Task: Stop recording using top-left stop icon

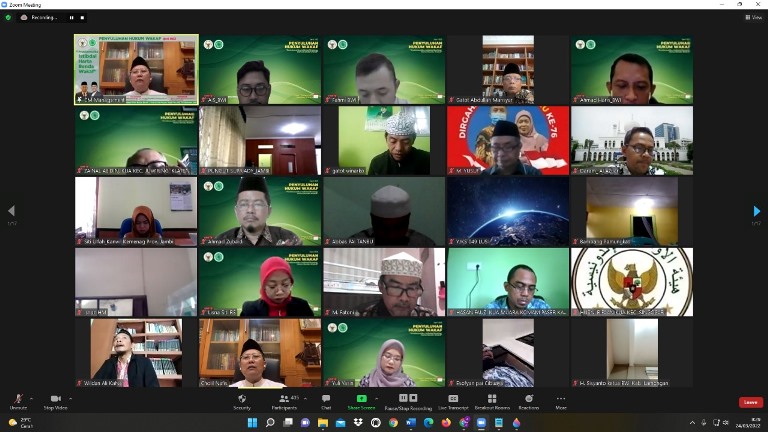Action: [82, 18]
